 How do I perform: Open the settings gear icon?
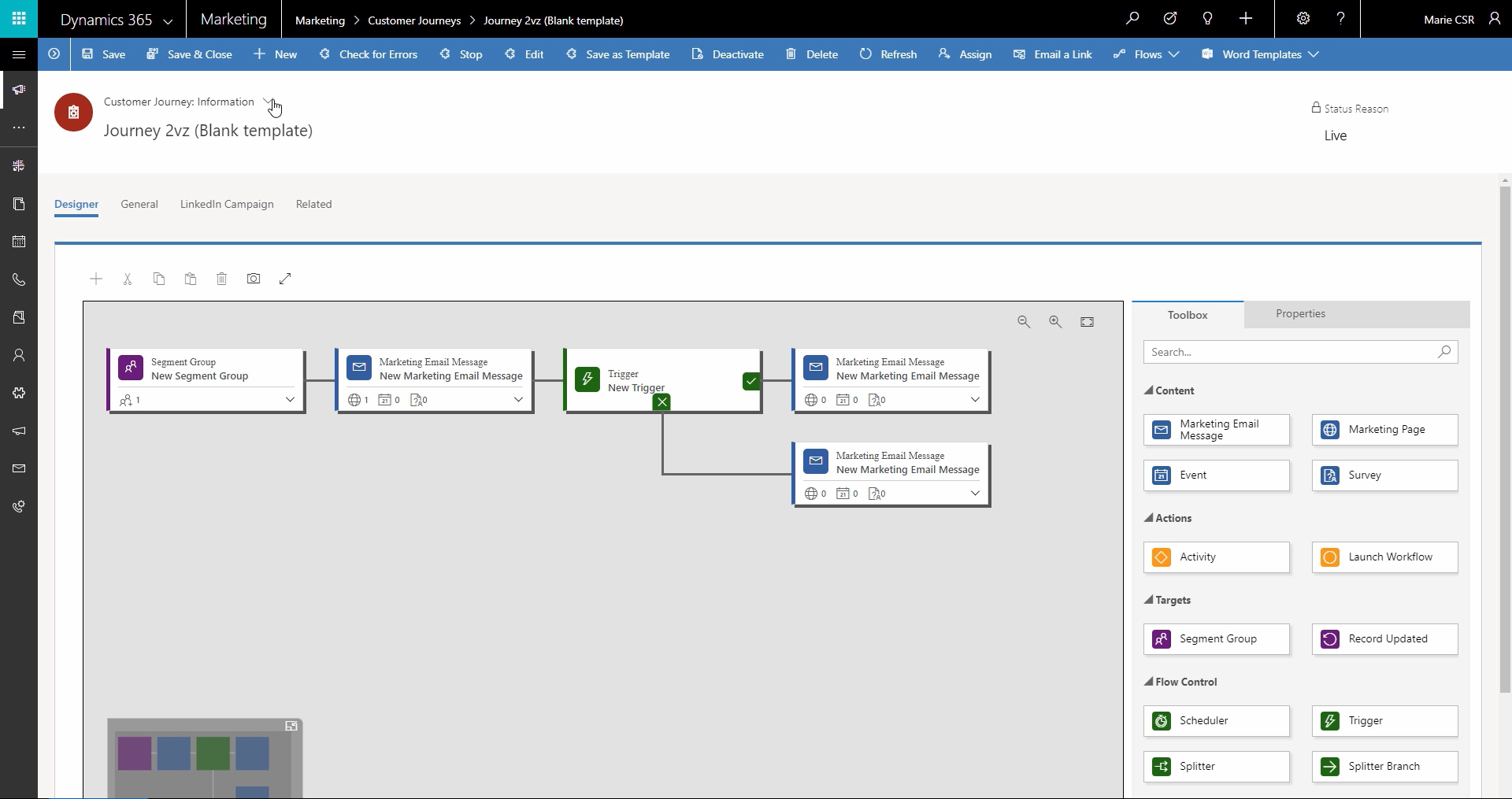click(1303, 18)
